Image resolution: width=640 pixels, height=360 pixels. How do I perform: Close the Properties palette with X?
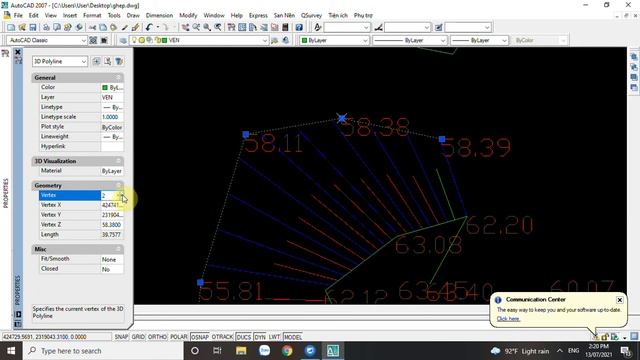click(x=18, y=52)
